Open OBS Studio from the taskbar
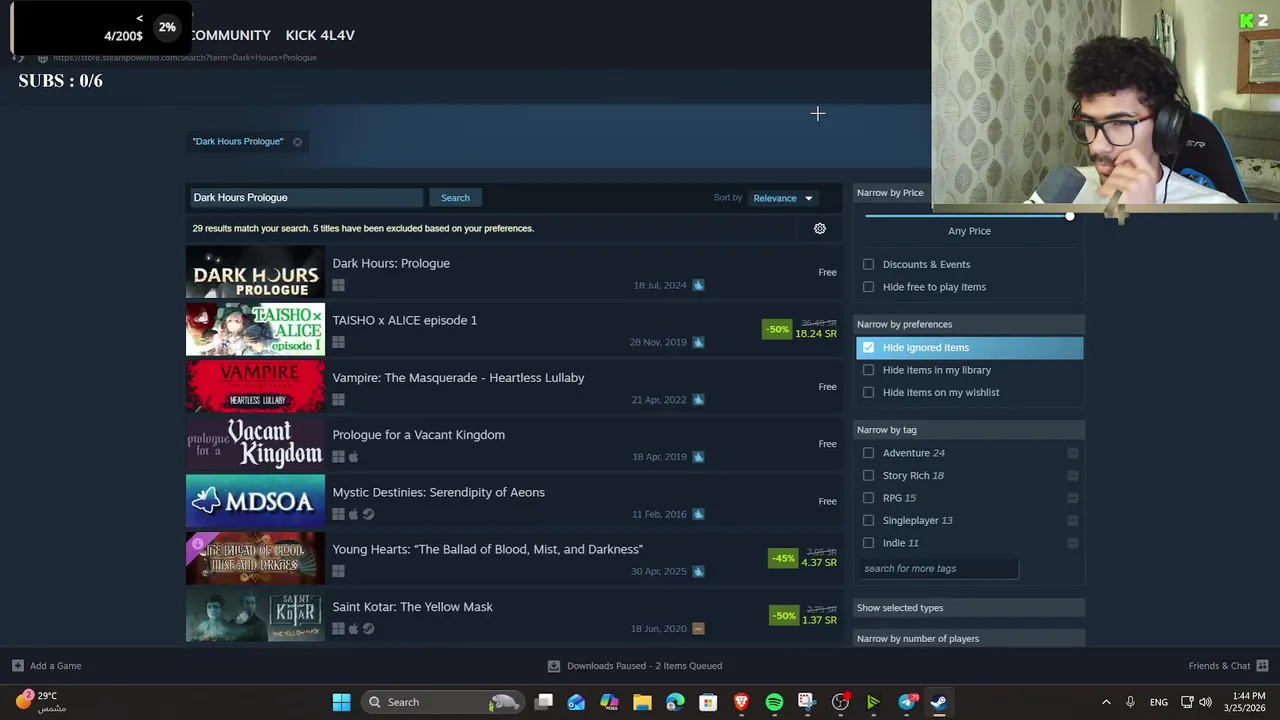The height and width of the screenshot is (720, 1280). pyautogui.click(x=840, y=702)
